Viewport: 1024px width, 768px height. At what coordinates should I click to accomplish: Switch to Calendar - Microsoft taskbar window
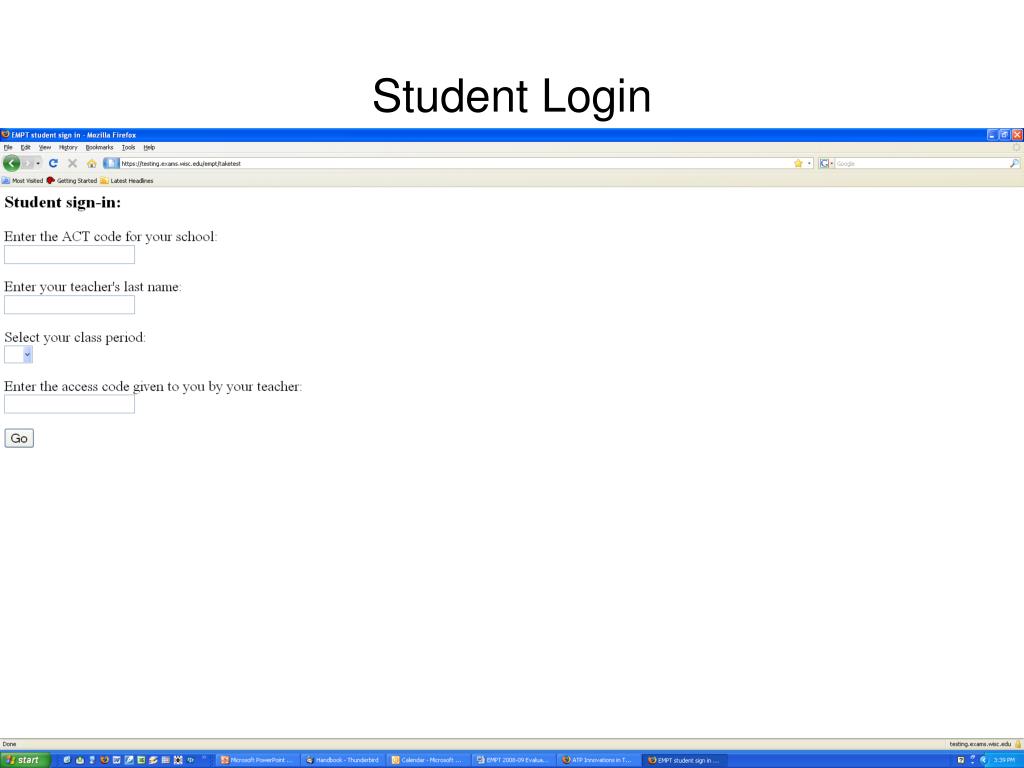point(428,760)
